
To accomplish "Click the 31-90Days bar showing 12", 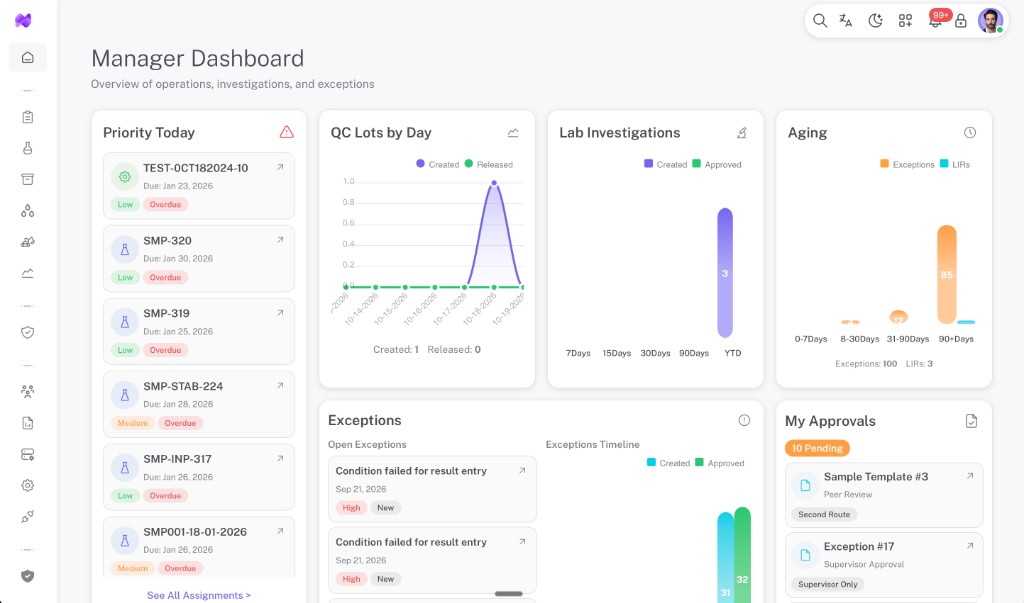I will (x=899, y=318).
